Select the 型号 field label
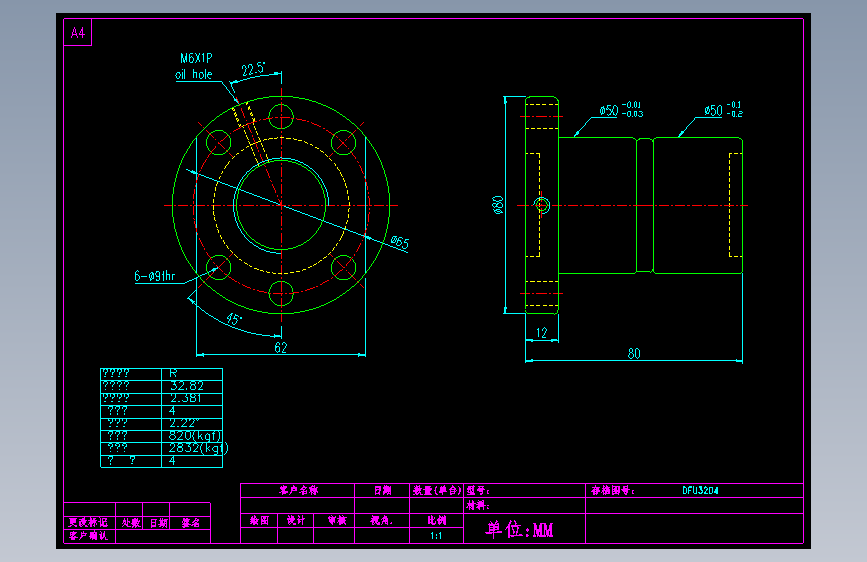The width and height of the screenshot is (867, 562). tap(478, 490)
